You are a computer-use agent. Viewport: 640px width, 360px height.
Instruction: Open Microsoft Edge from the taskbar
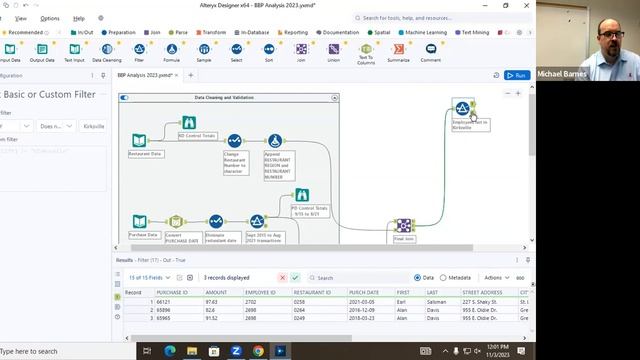(170, 351)
